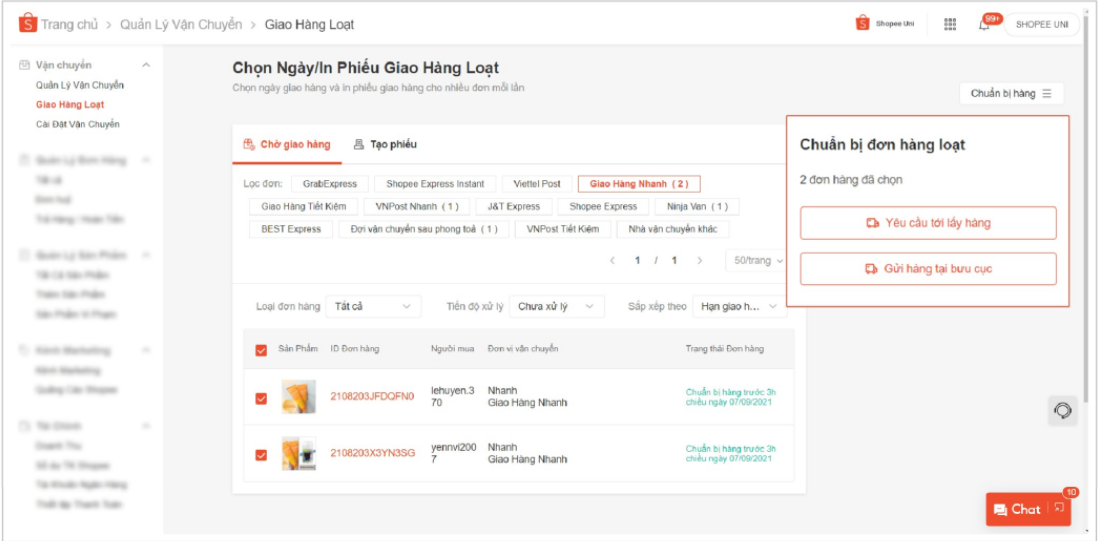The width and height of the screenshot is (1098, 541).
Task: Click Gửi hàng tại bưu cục button
Action: pos(928,269)
